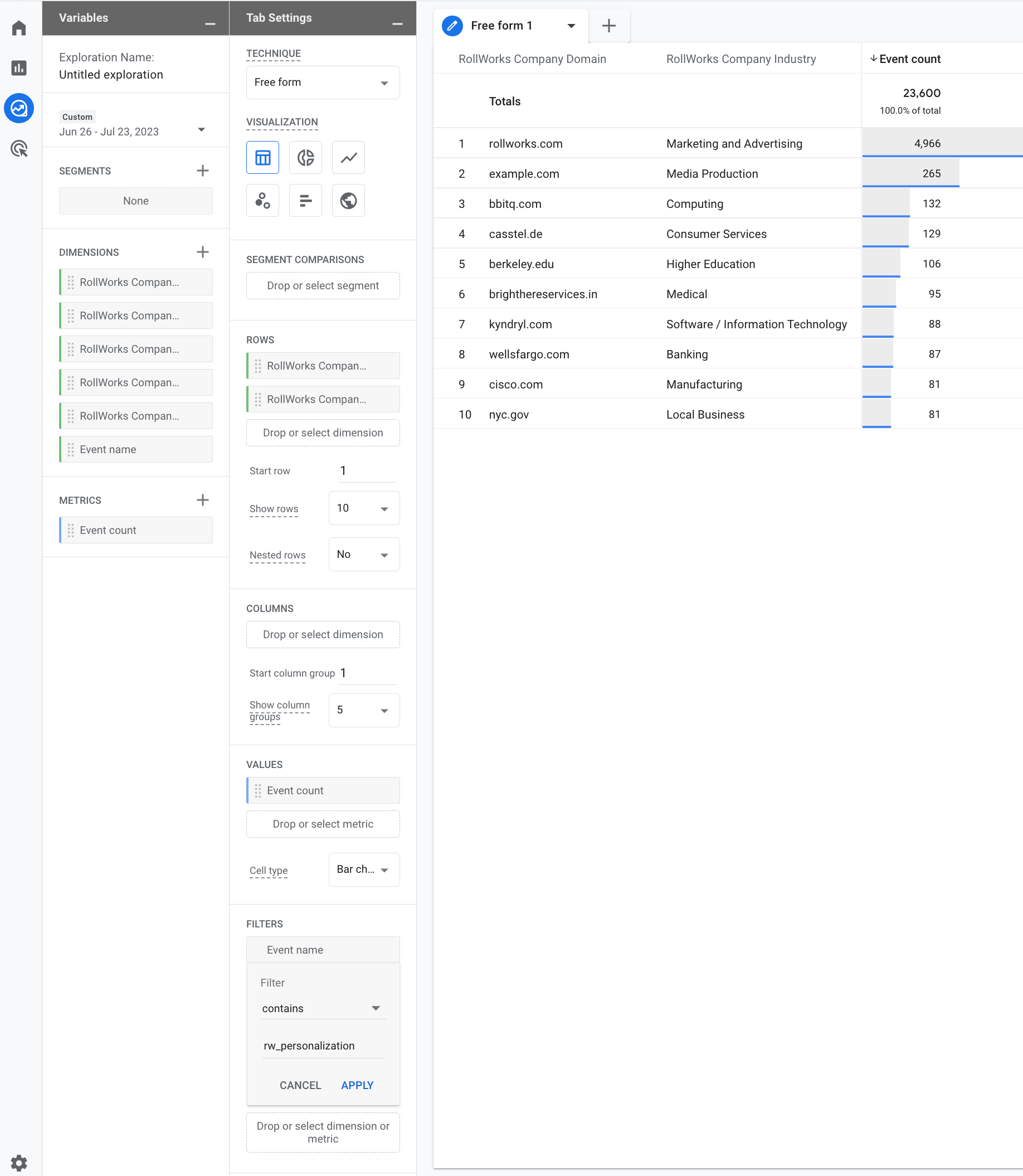The height and width of the screenshot is (1176, 1023).
Task: Select the Scatter plot visualization
Action: pos(262,201)
